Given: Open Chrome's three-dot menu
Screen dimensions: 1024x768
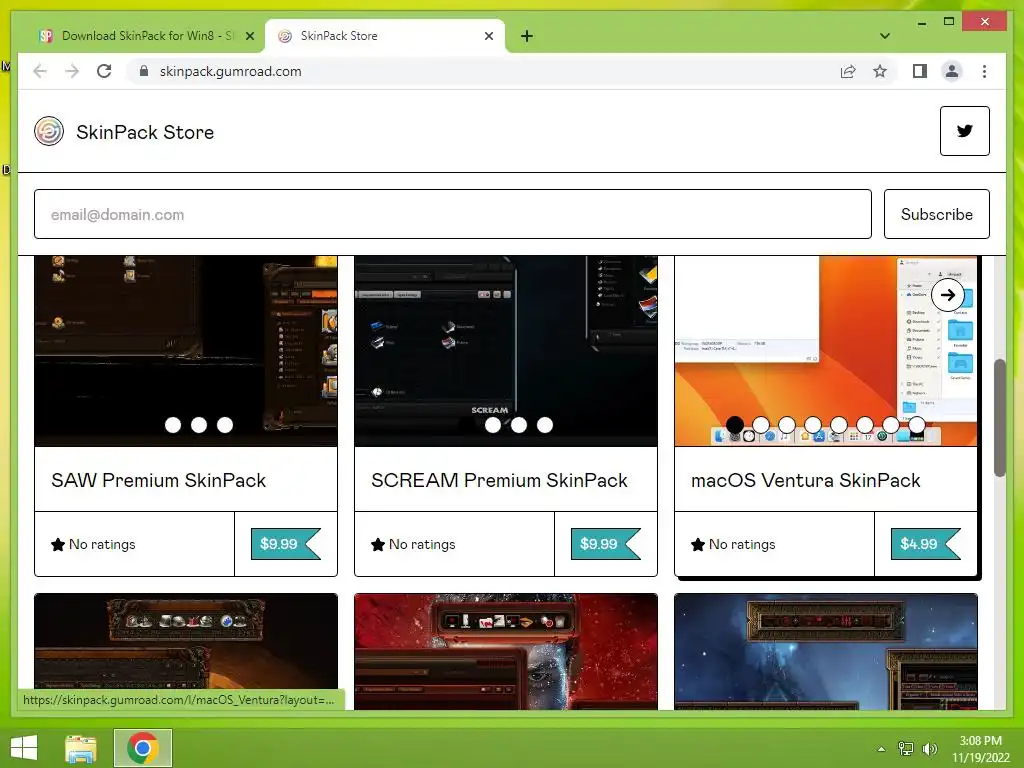Looking at the screenshot, I should click(984, 71).
